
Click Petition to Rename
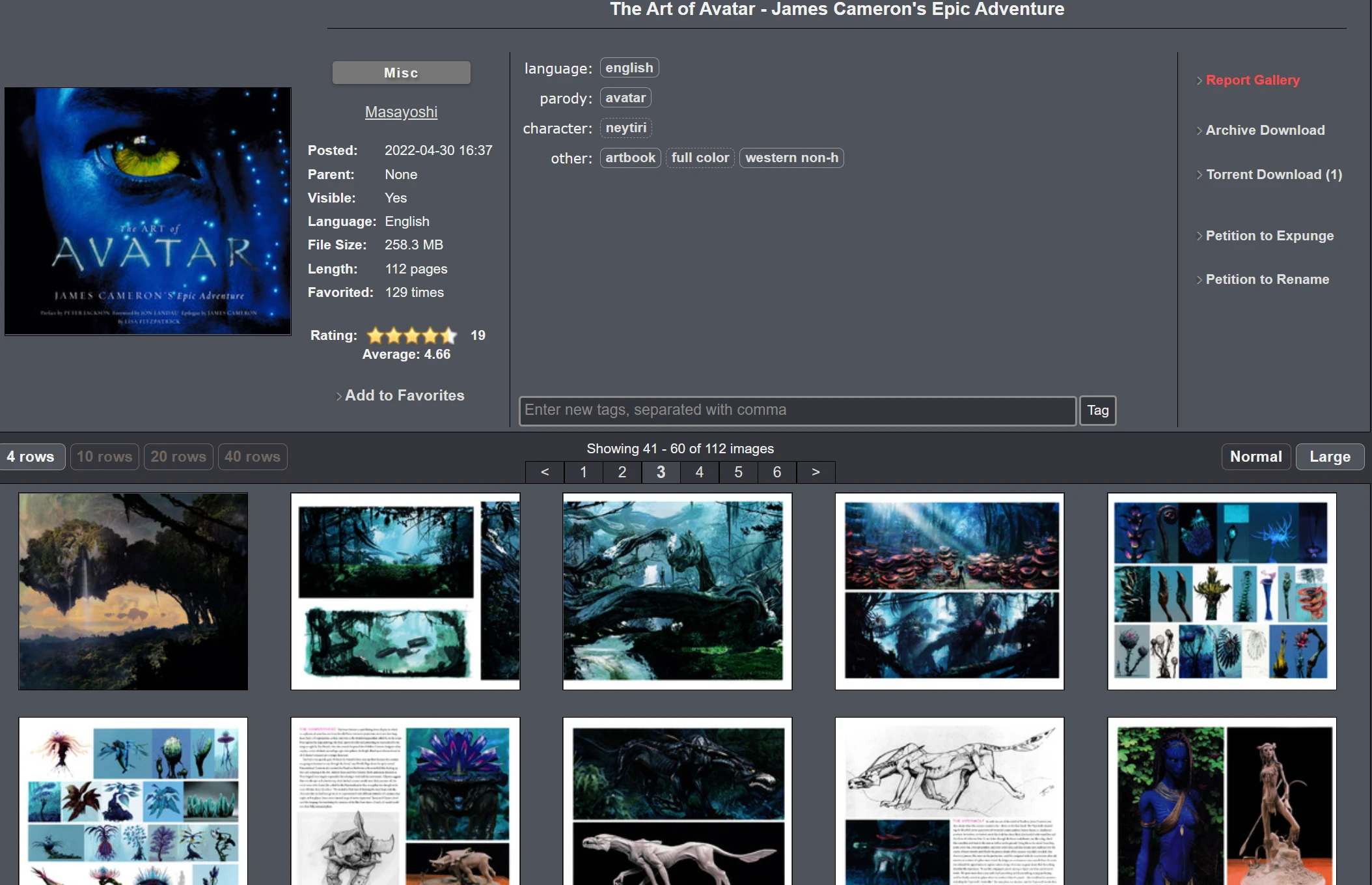point(1267,279)
